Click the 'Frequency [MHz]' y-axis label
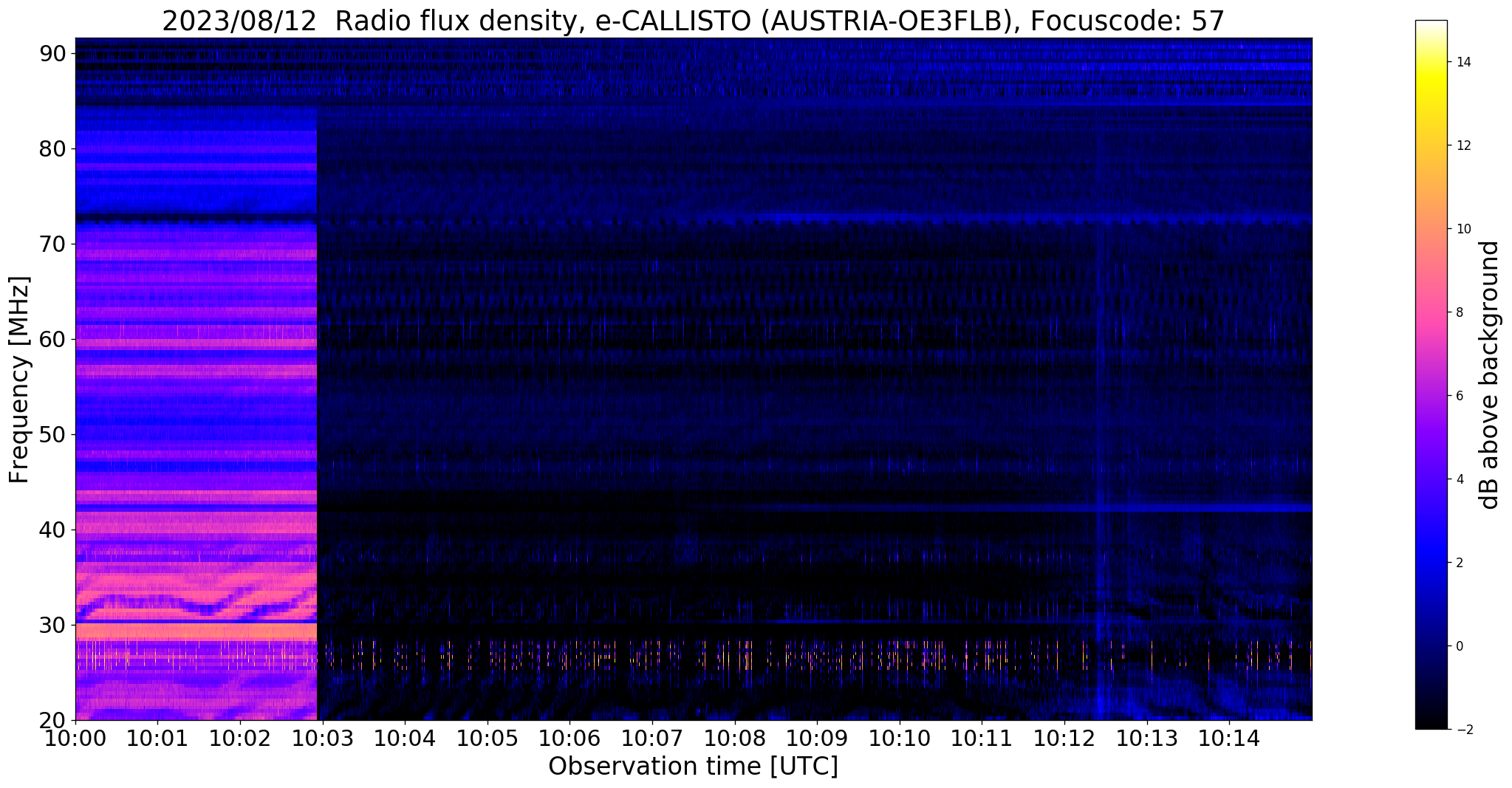 click(x=19, y=380)
